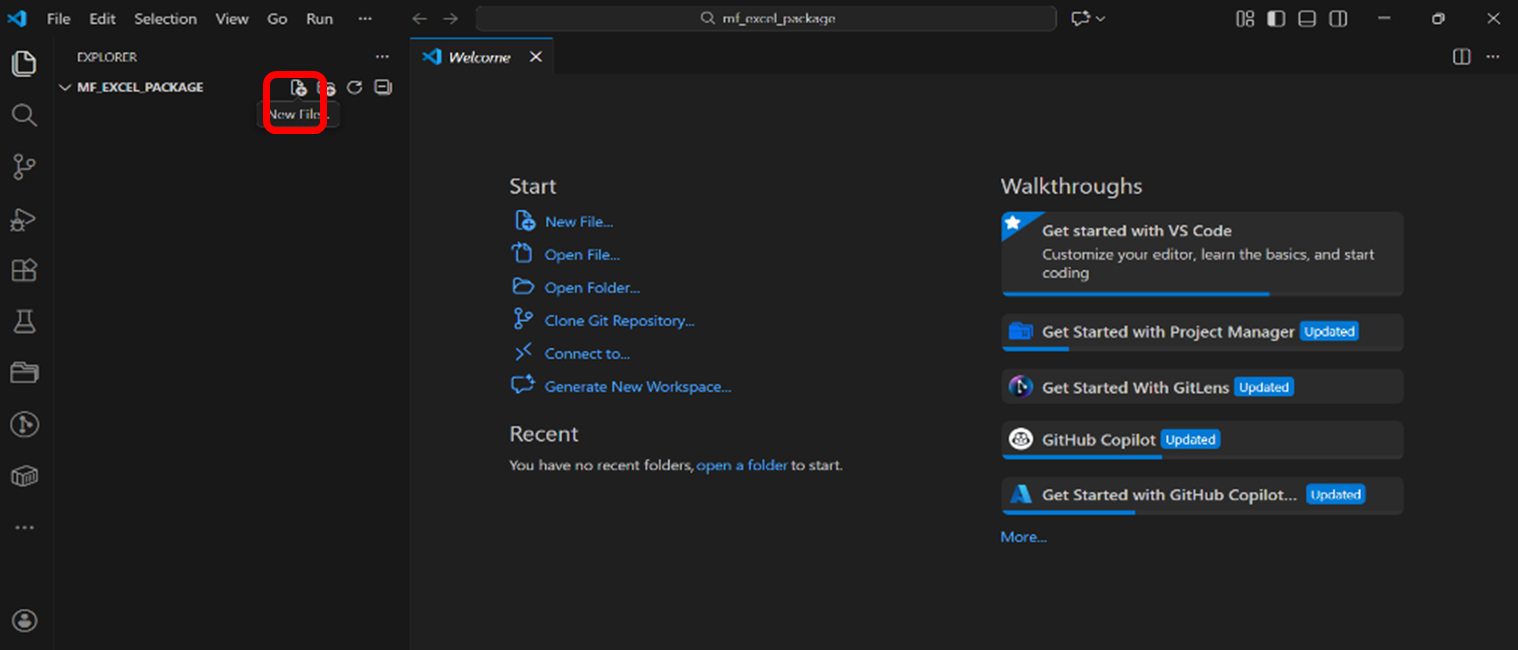
Task: Split the editor to the right
Action: tap(1461, 57)
